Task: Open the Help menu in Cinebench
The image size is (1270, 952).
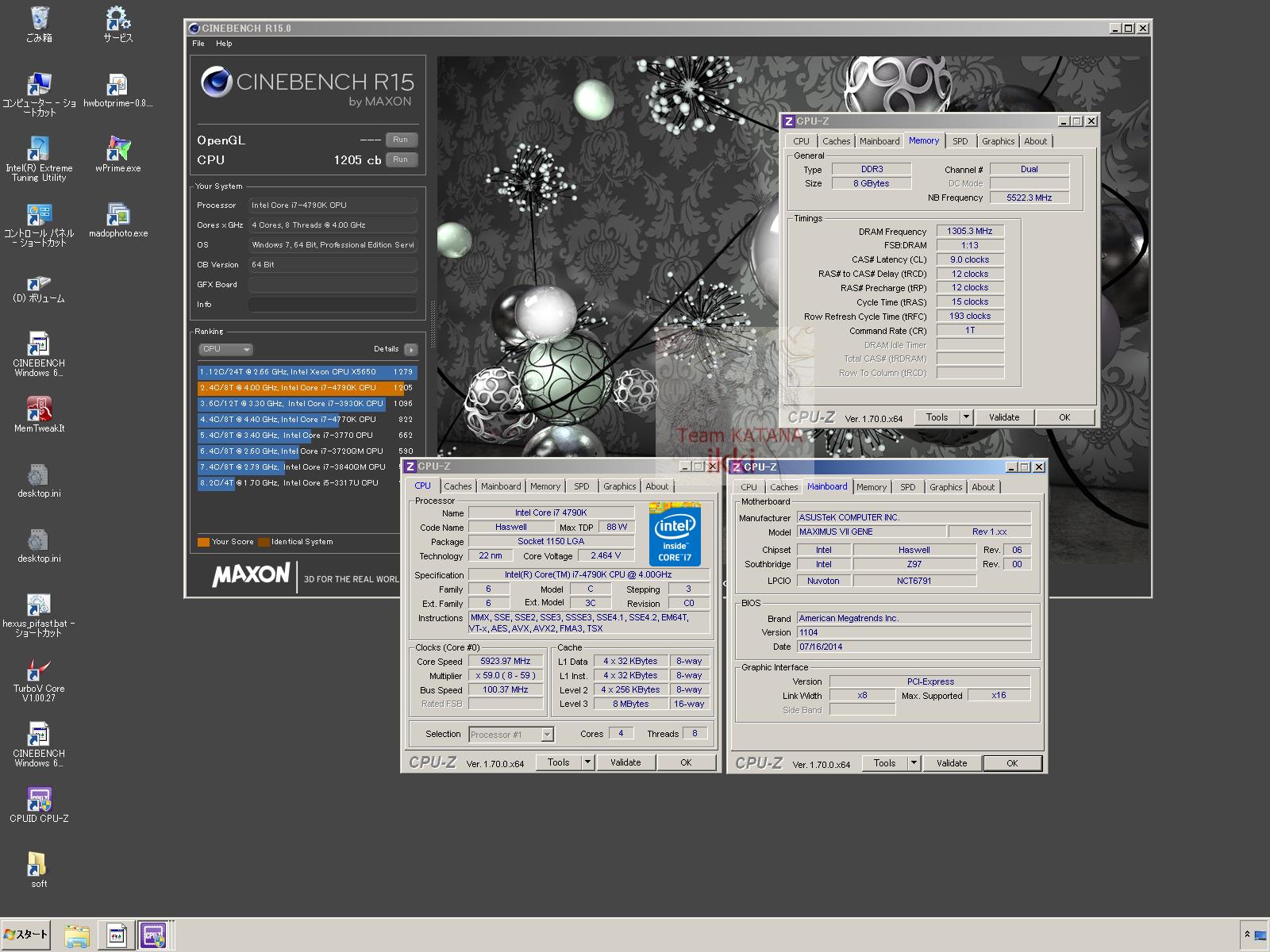Action: pyautogui.click(x=224, y=44)
